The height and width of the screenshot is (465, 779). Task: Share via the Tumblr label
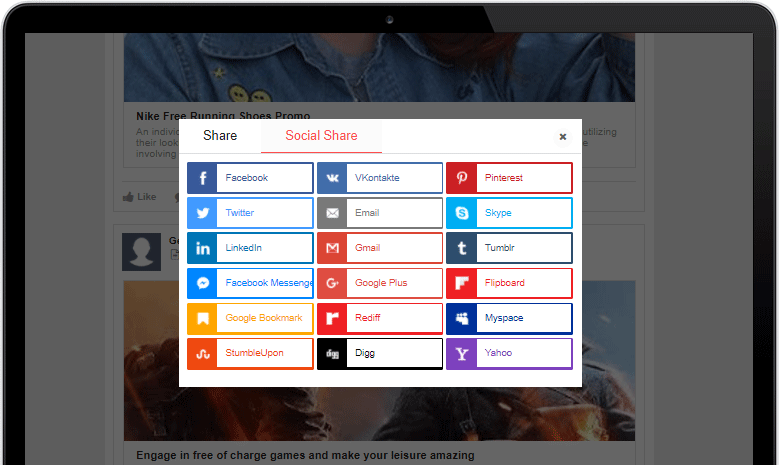click(x=500, y=247)
